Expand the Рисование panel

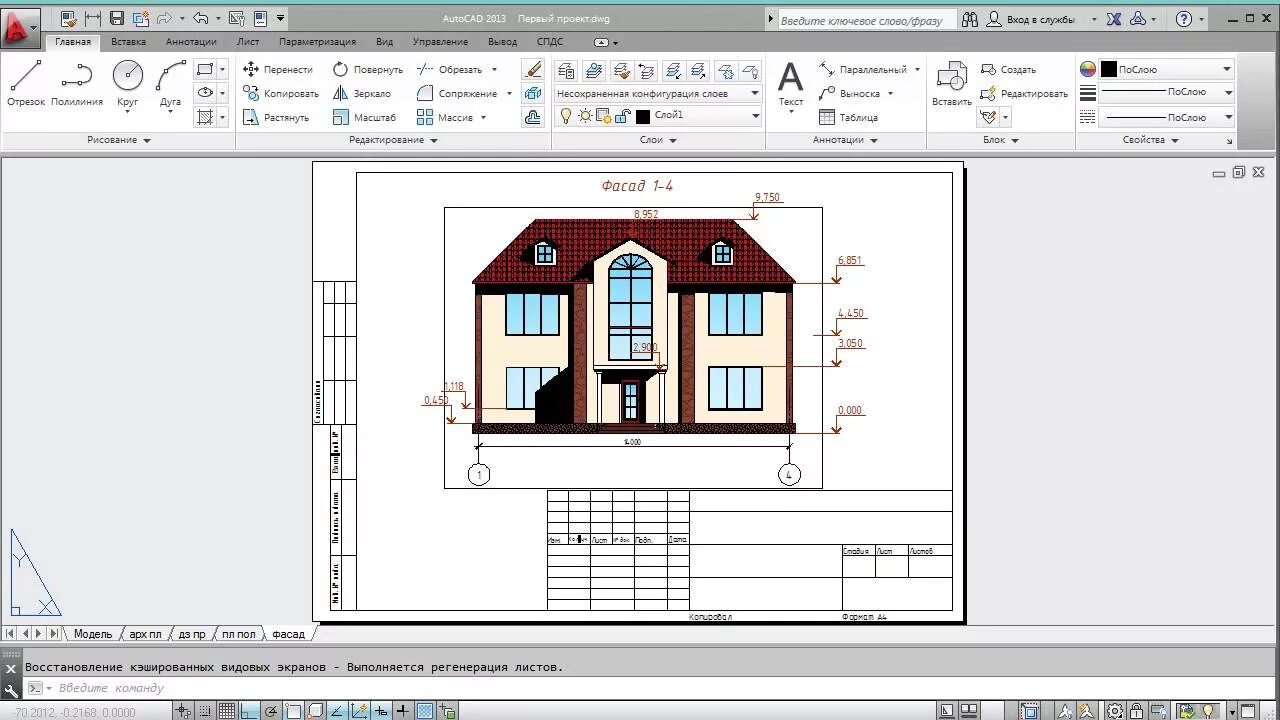[118, 140]
